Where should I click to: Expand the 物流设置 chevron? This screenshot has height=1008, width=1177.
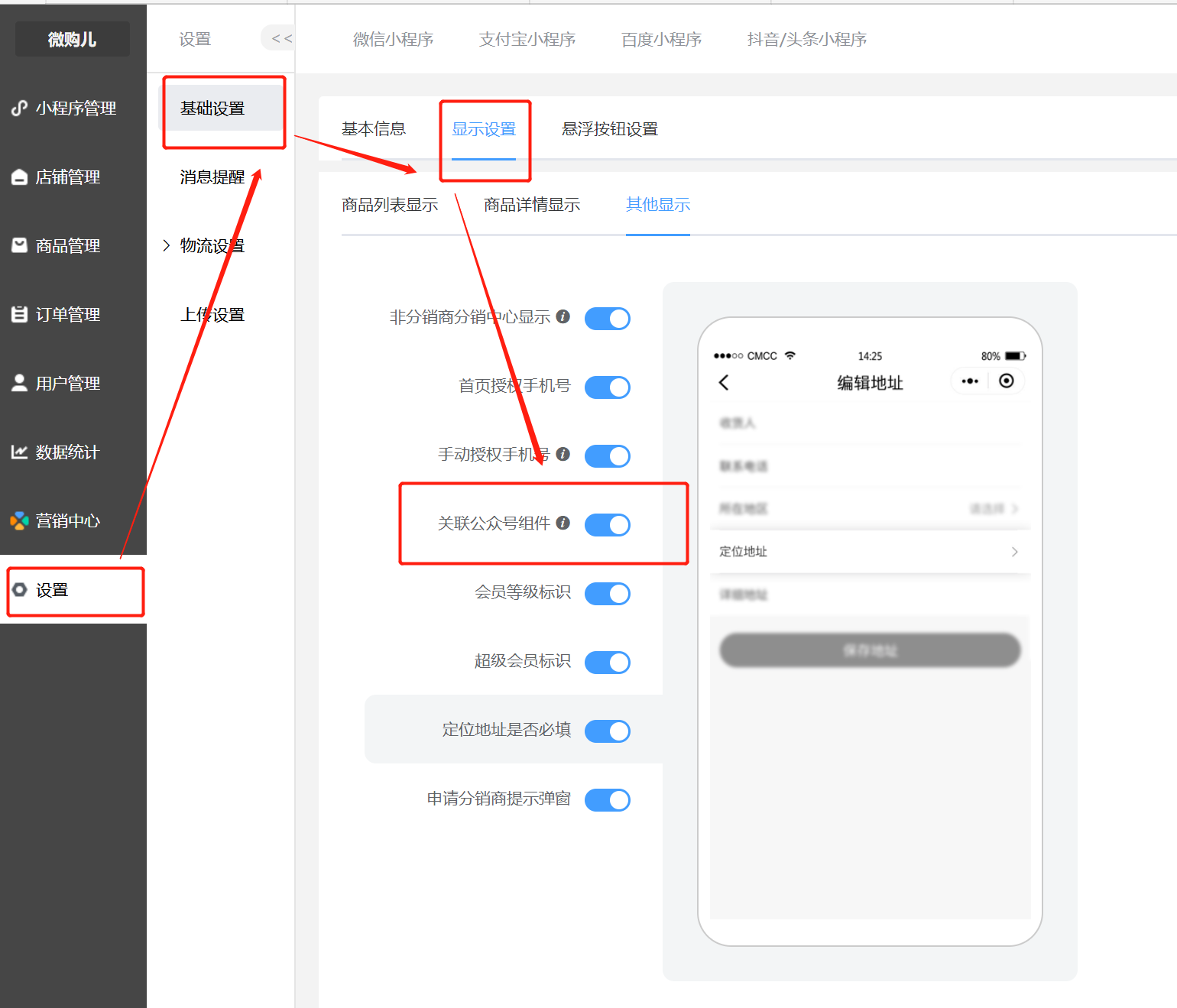click(167, 245)
